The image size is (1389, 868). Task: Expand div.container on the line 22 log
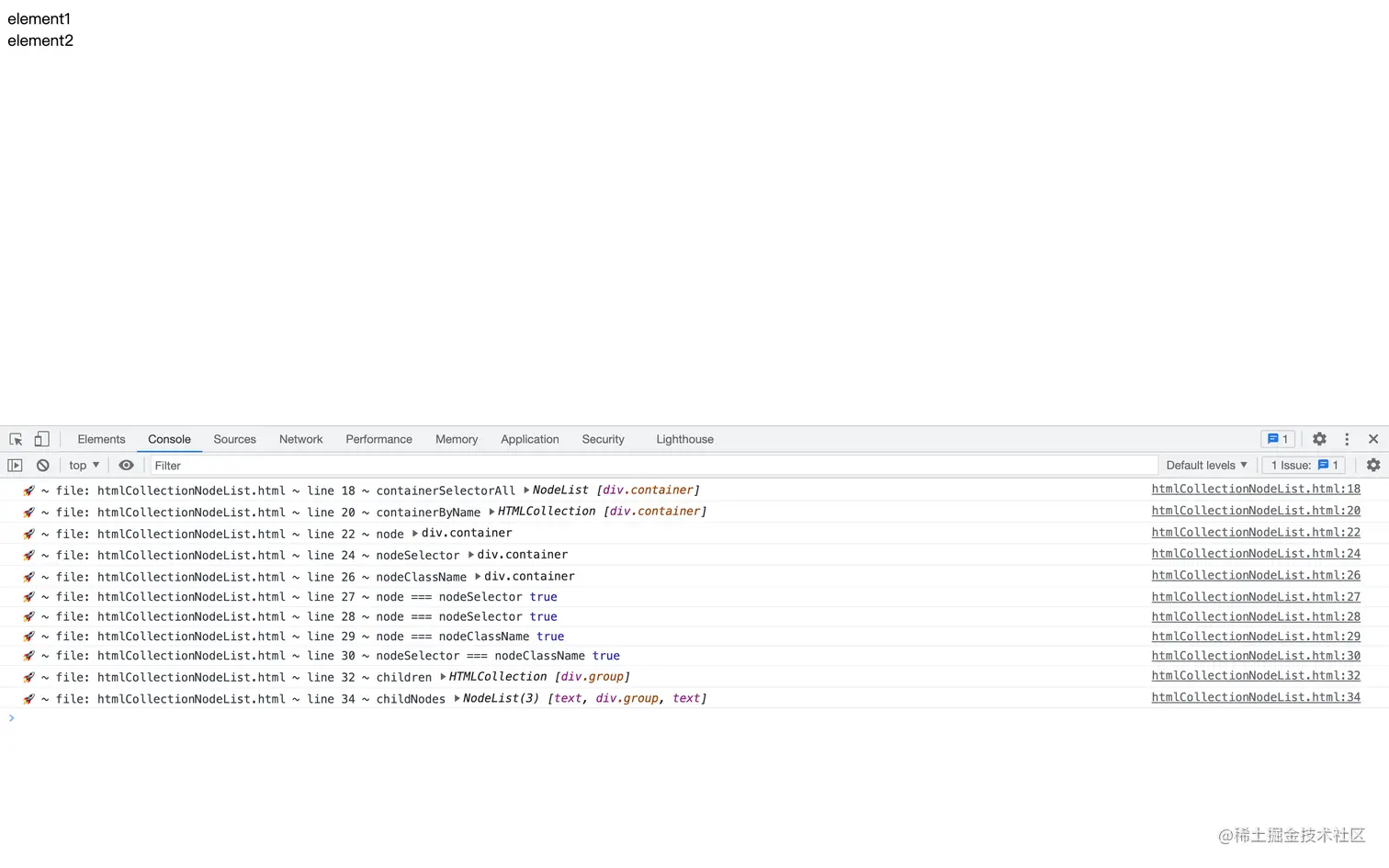(x=415, y=533)
